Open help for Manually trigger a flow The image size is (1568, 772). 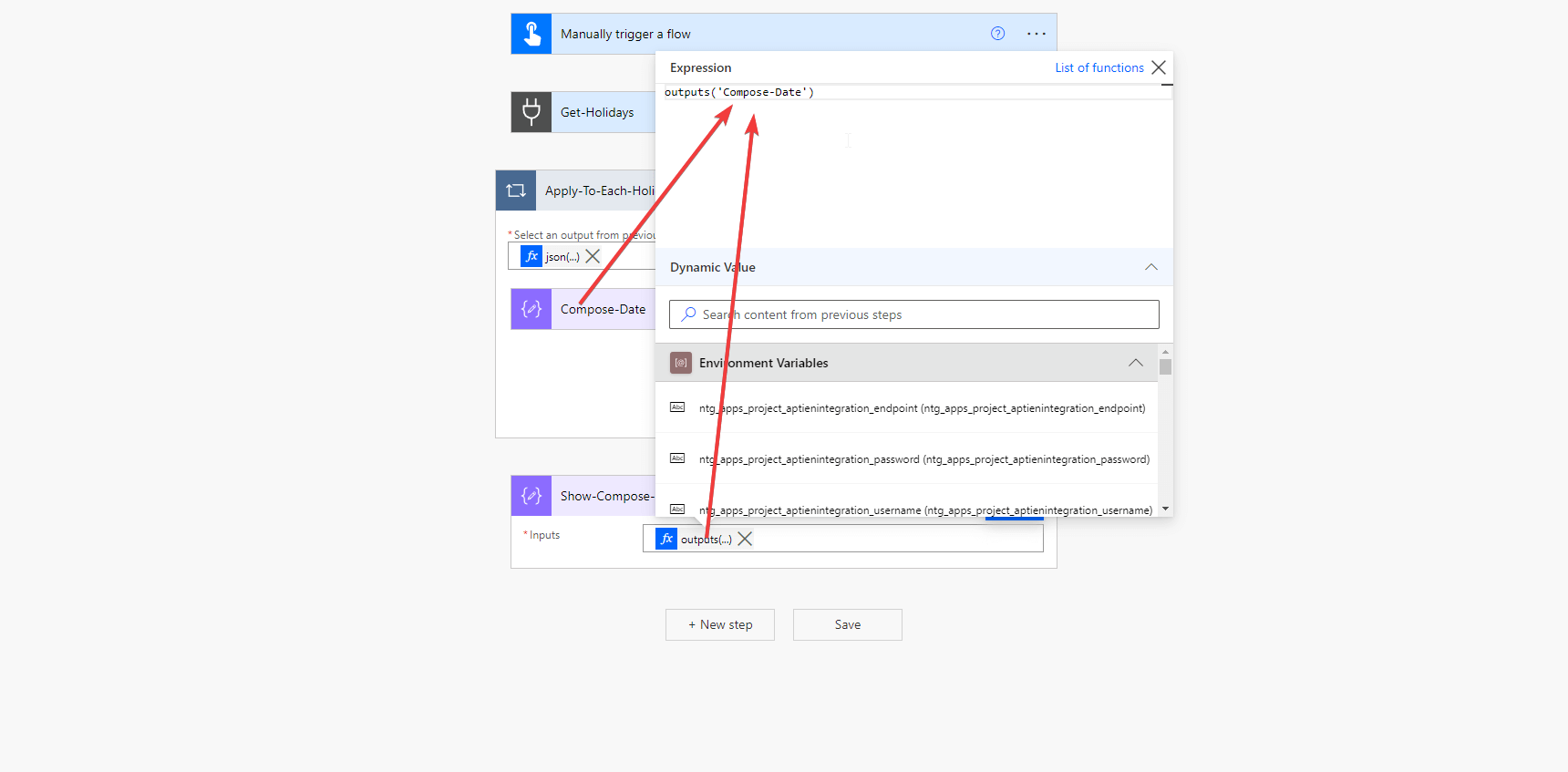[997, 34]
